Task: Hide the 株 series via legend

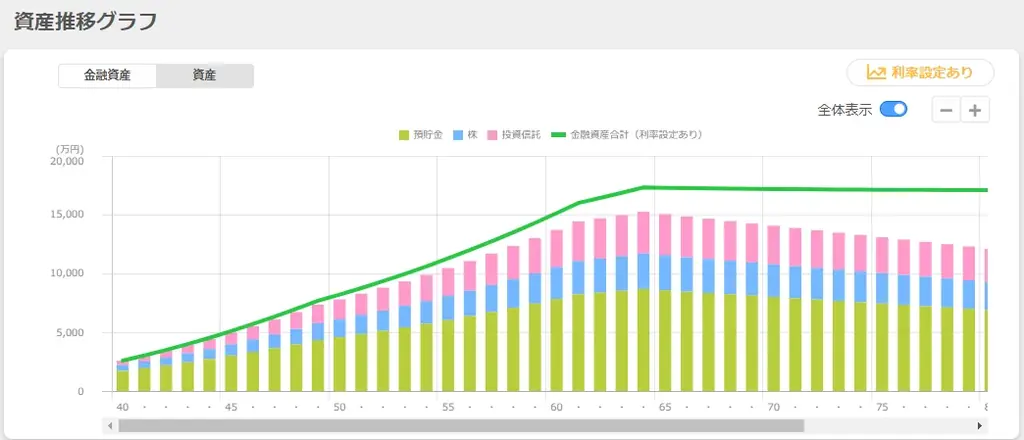Action: pyautogui.click(x=466, y=135)
